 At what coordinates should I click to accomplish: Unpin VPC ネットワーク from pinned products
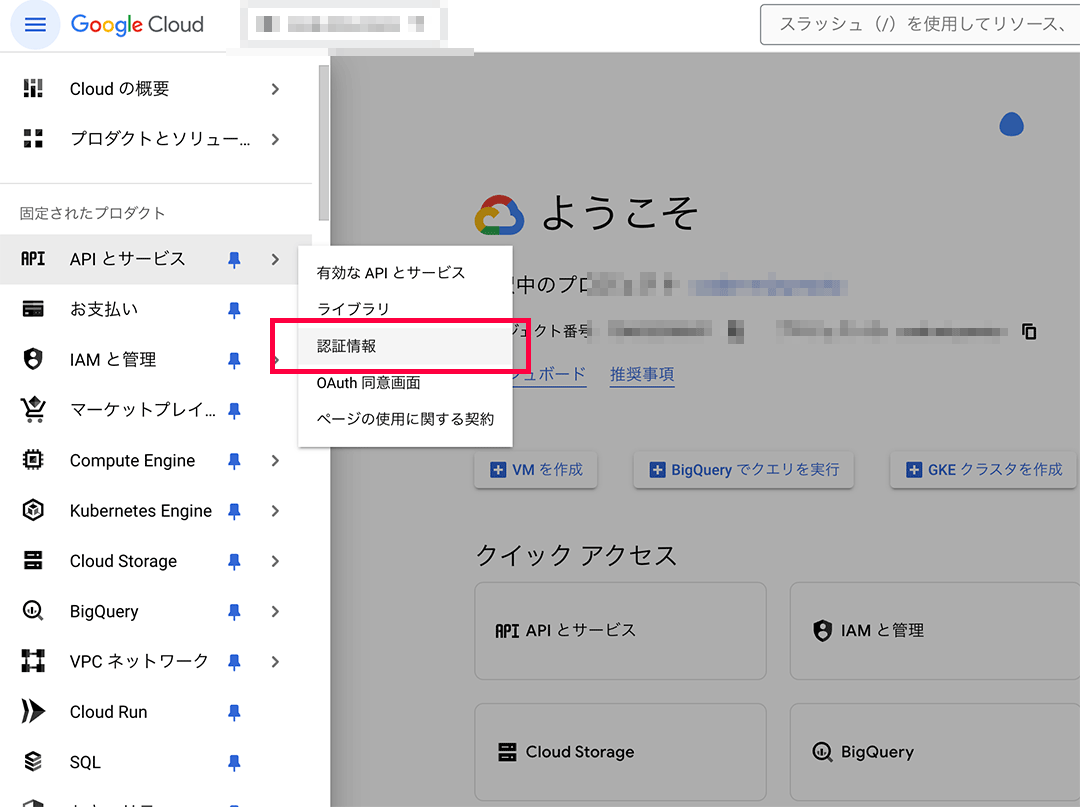(234, 662)
